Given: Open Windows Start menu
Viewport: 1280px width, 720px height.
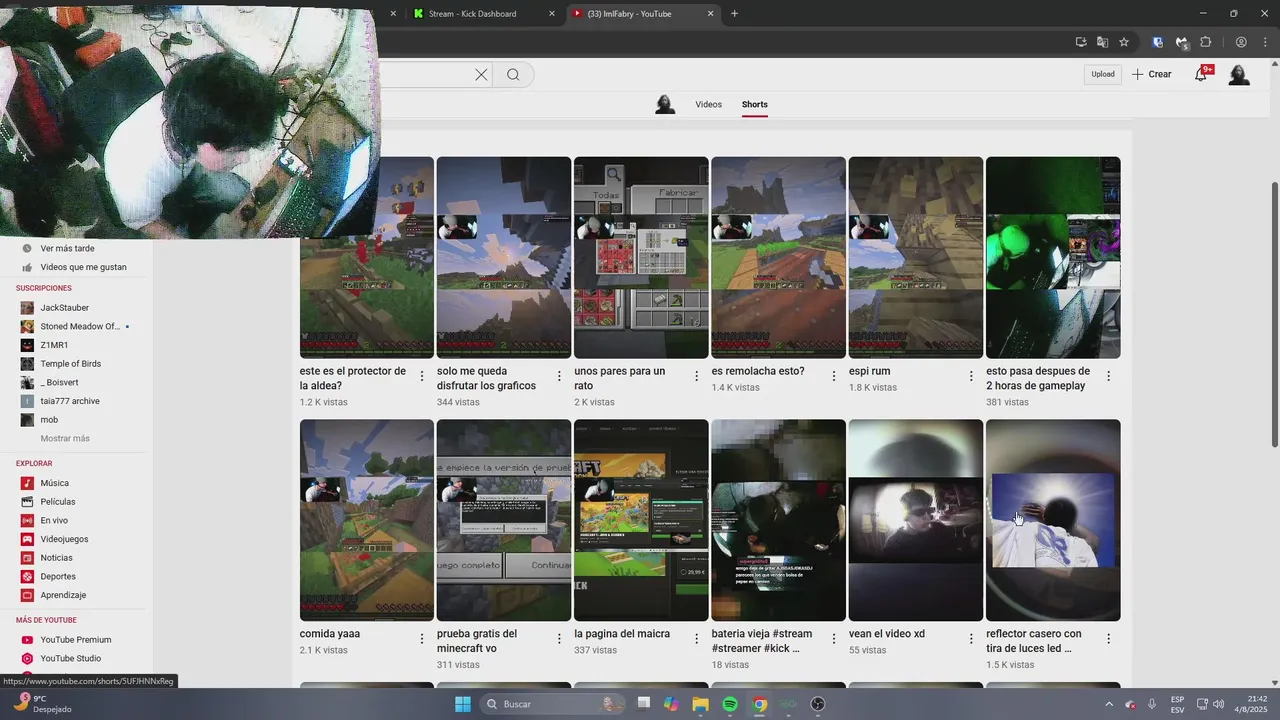Looking at the screenshot, I should (463, 704).
